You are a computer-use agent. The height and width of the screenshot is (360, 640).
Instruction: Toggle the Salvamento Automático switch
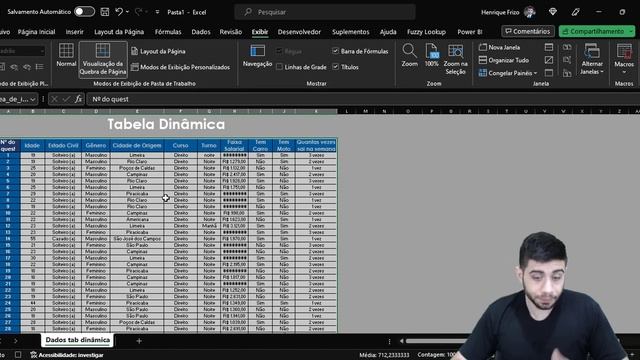pos(84,12)
